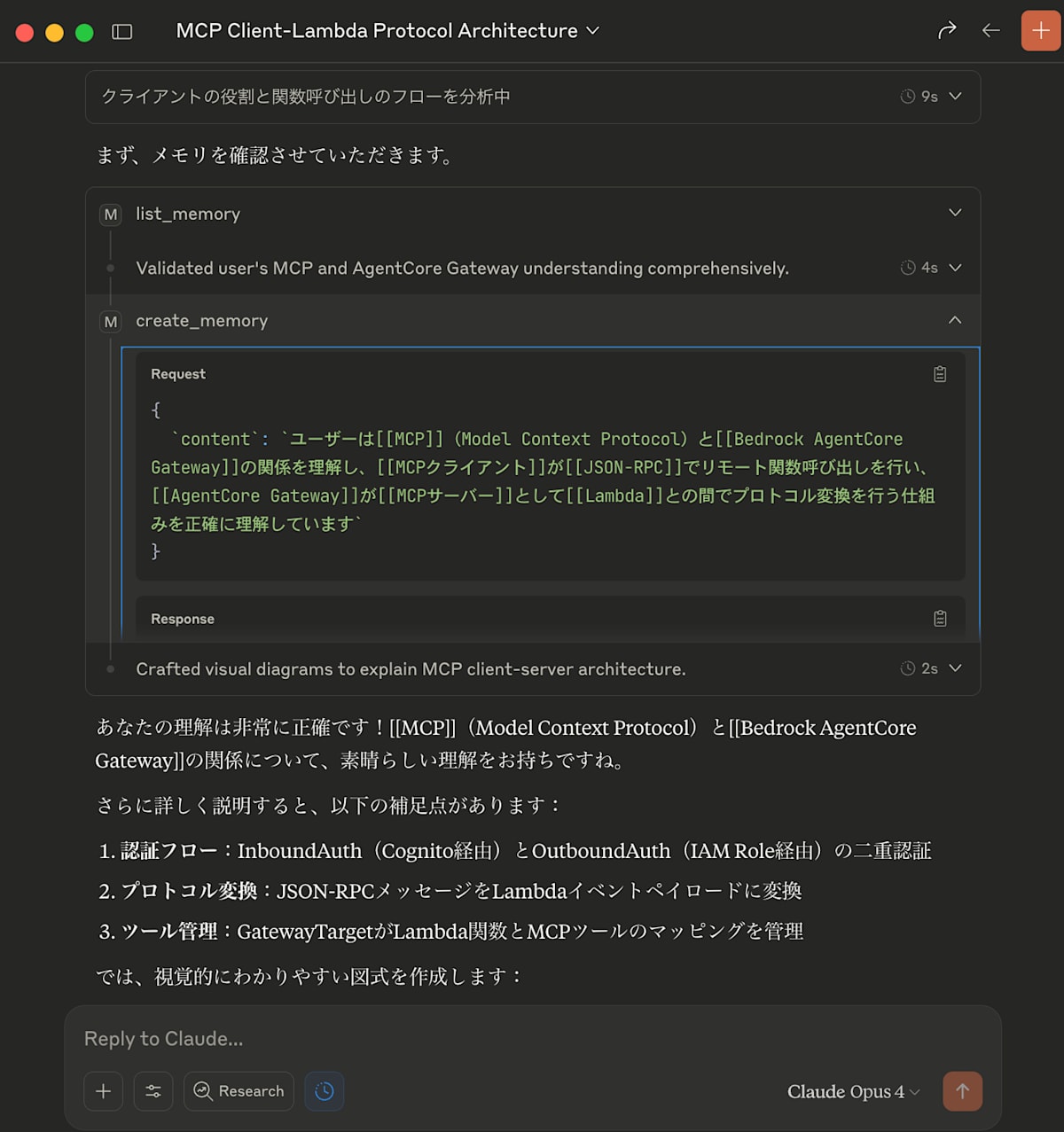Click the back arrow icon

click(991, 30)
